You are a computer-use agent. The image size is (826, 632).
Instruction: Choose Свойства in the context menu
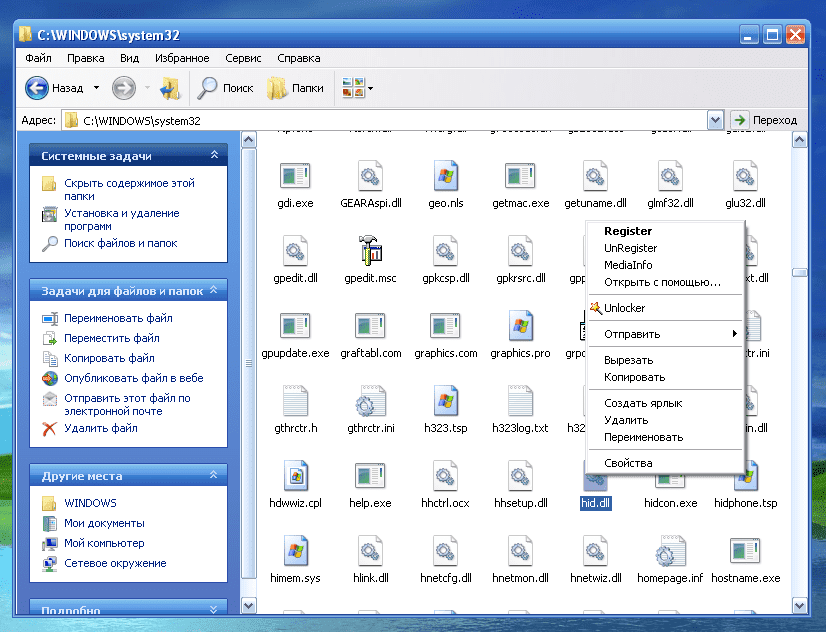pos(665,463)
